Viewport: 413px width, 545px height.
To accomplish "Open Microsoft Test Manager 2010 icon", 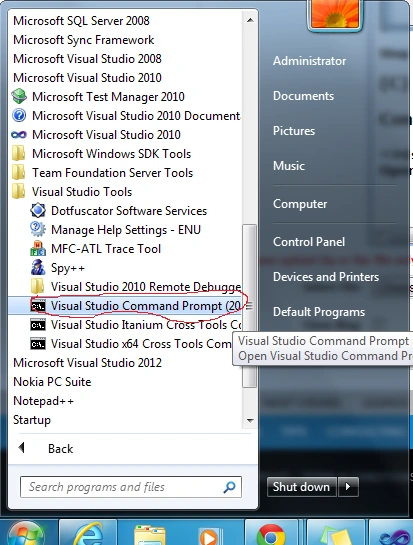I will click(19, 96).
